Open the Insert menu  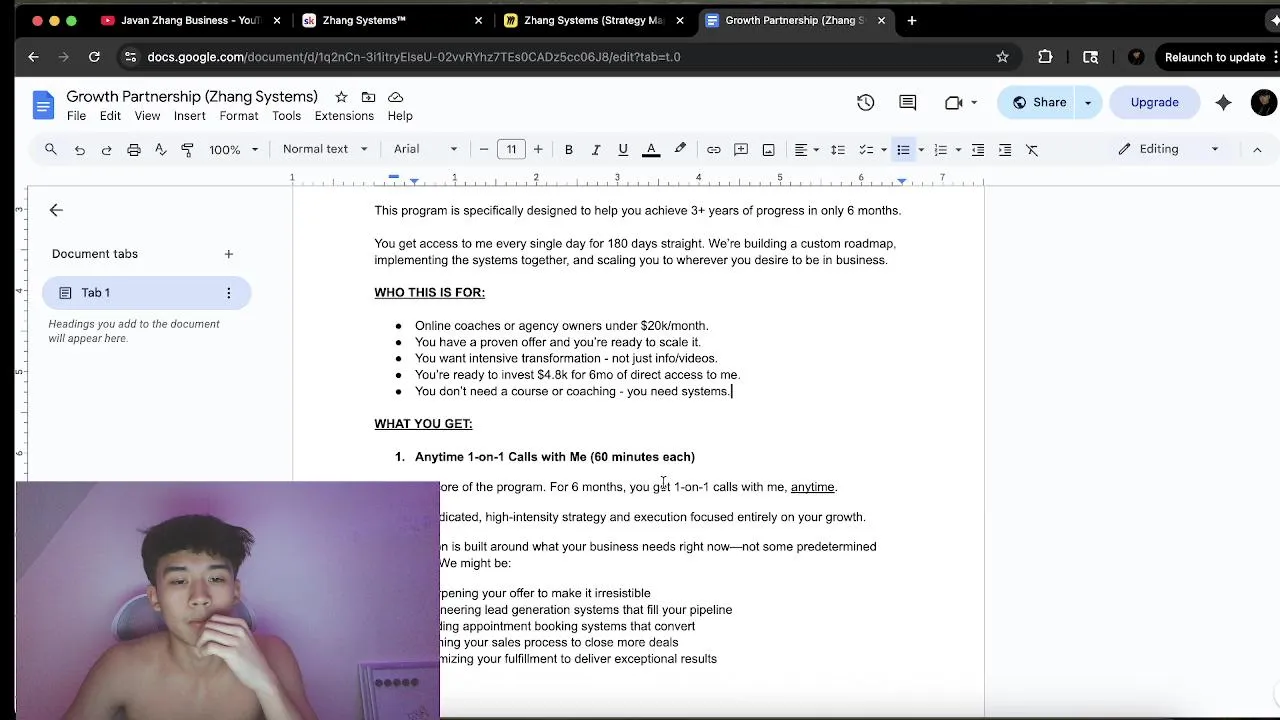(189, 116)
